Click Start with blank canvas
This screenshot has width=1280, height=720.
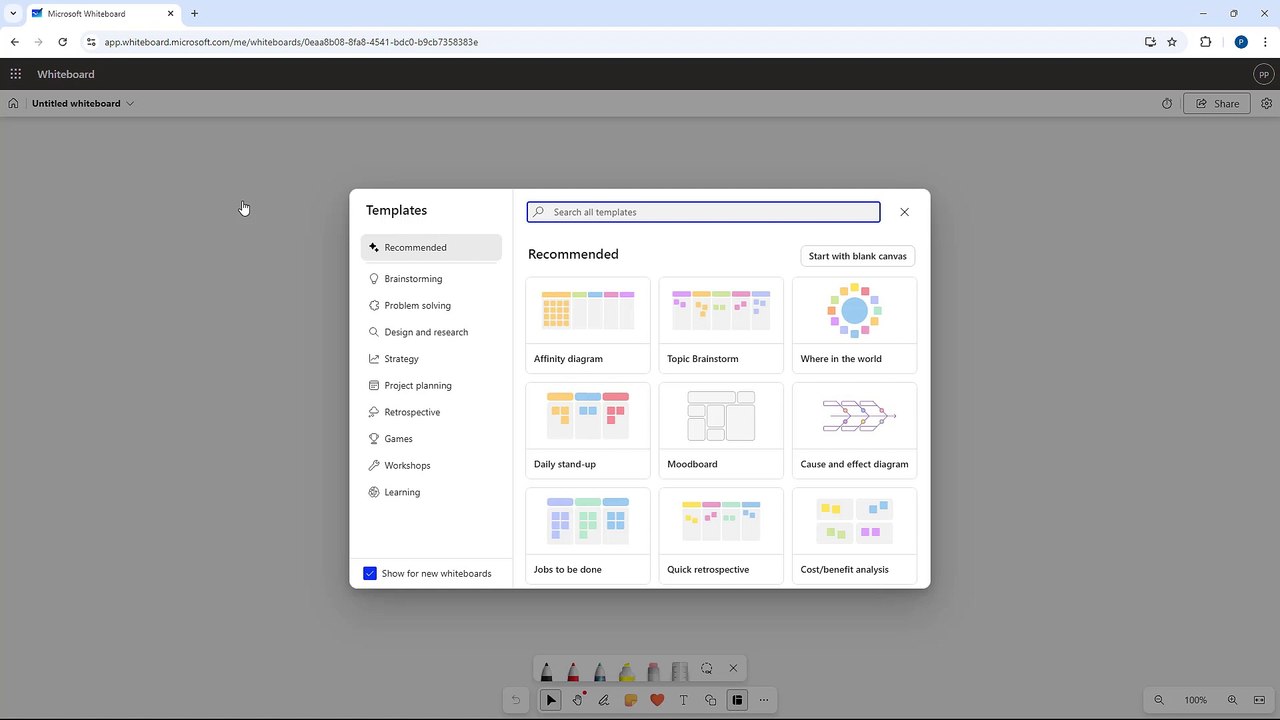tap(858, 256)
